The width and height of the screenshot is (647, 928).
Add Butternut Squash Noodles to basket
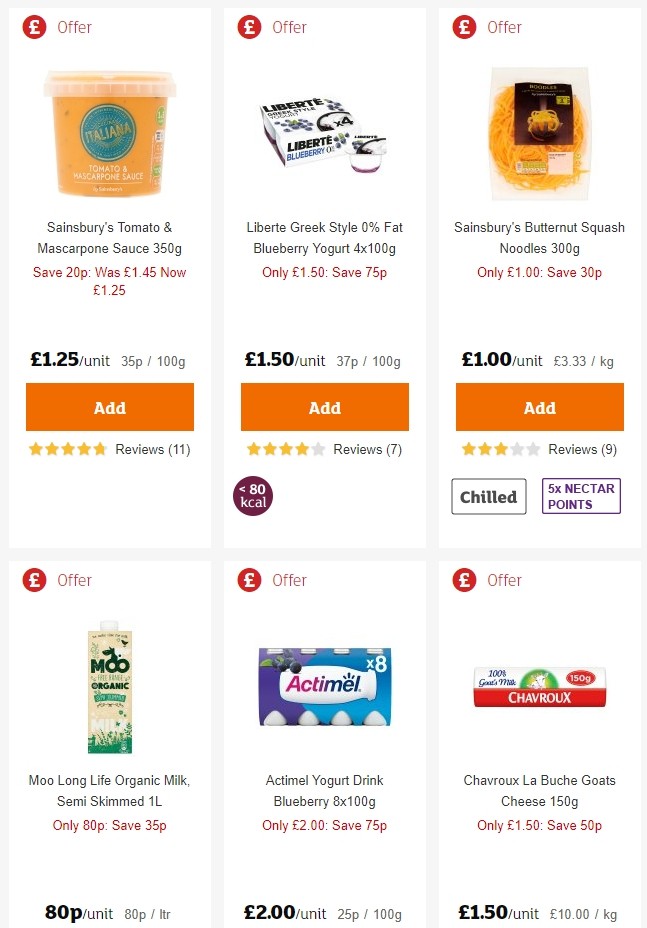tap(539, 407)
